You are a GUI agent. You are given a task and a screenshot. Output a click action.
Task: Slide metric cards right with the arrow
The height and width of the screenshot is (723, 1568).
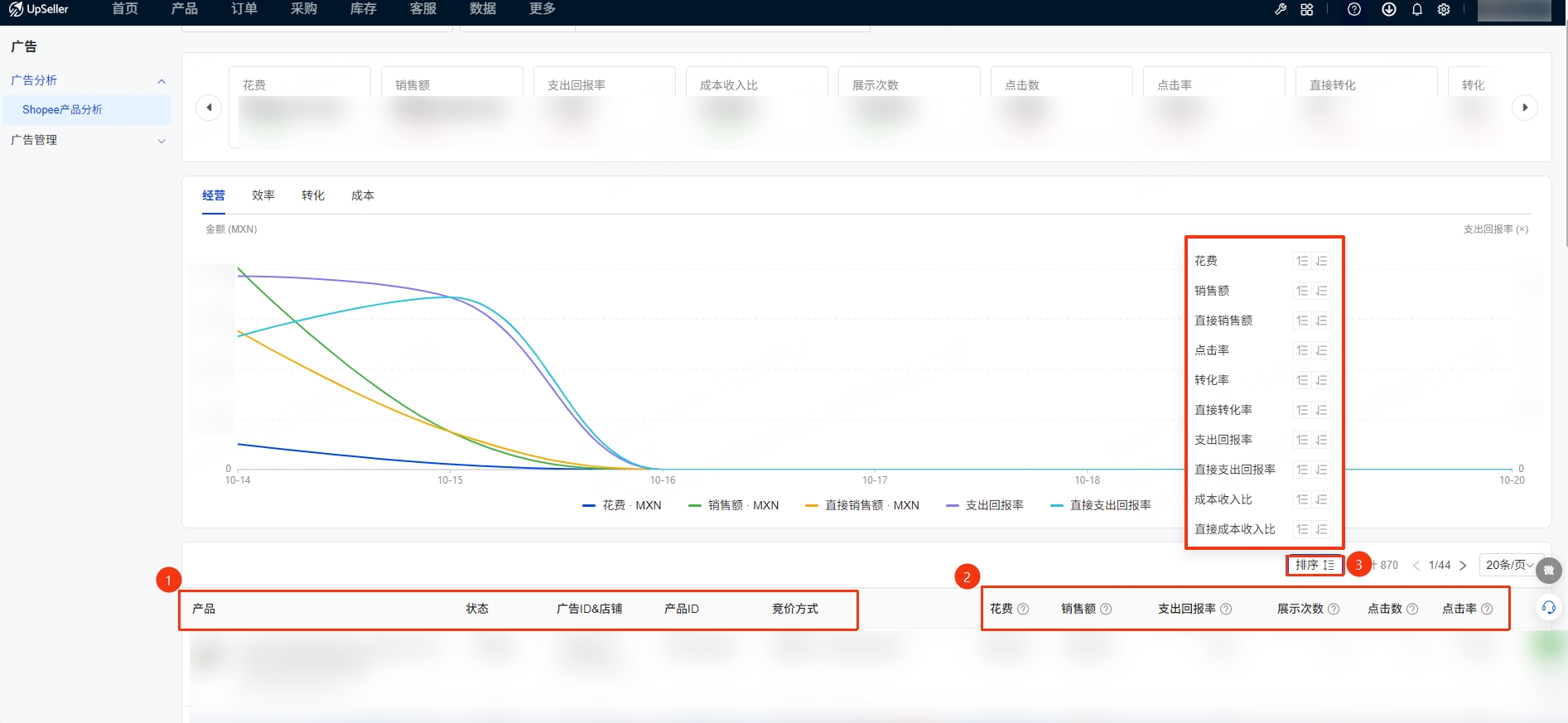pos(1525,108)
